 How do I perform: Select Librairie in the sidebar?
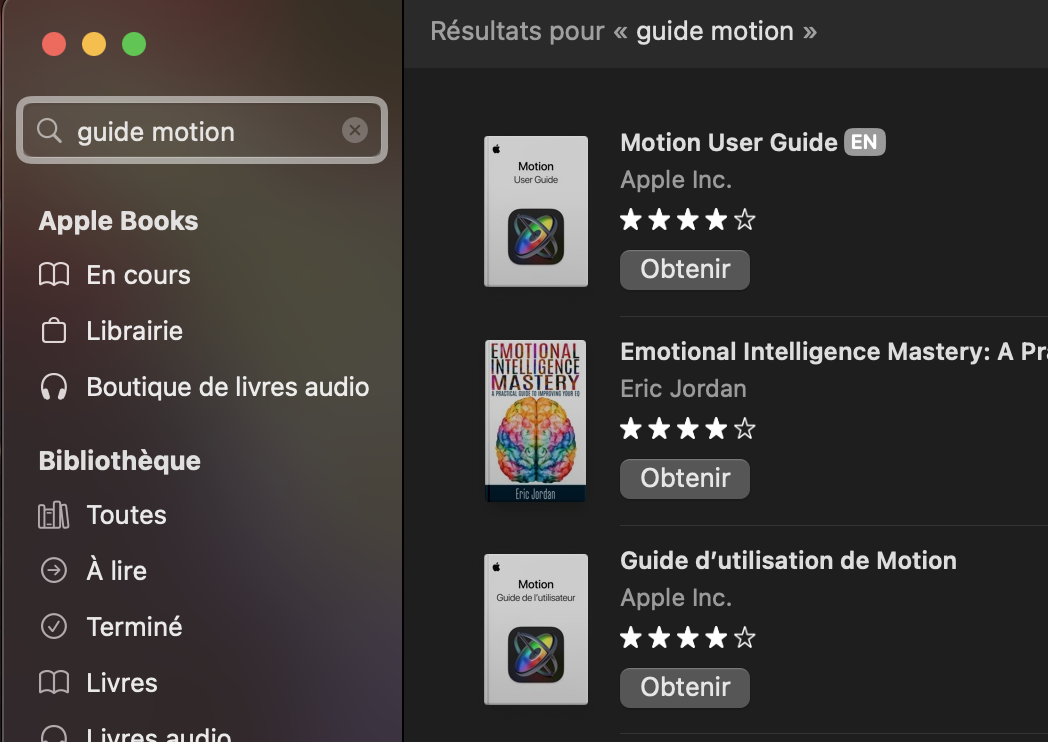point(134,331)
